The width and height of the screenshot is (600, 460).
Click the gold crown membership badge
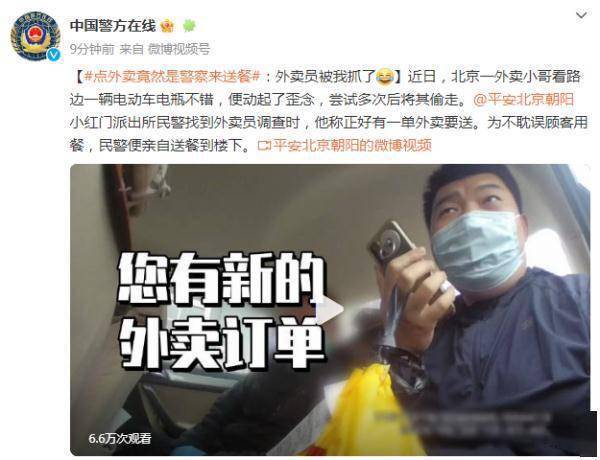pos(167,26)
